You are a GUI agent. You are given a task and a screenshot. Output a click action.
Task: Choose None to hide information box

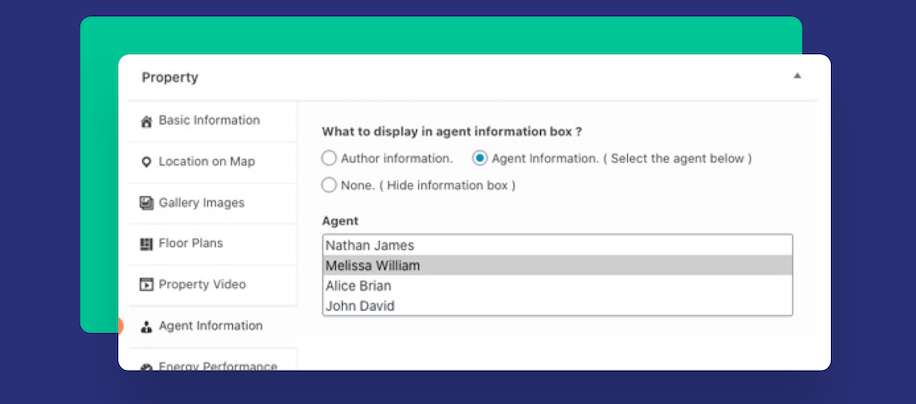click(329, 185)
